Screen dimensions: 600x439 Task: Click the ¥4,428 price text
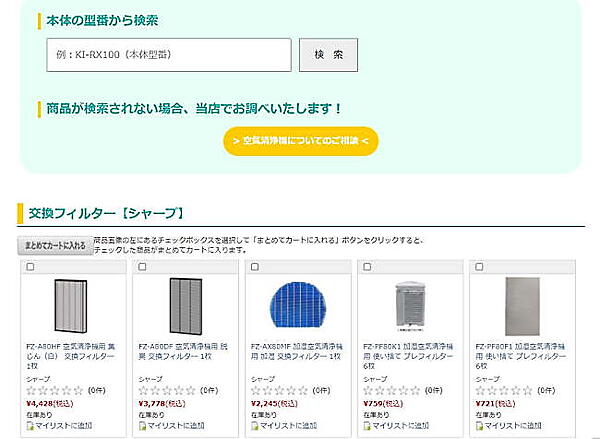coord(49,403)
